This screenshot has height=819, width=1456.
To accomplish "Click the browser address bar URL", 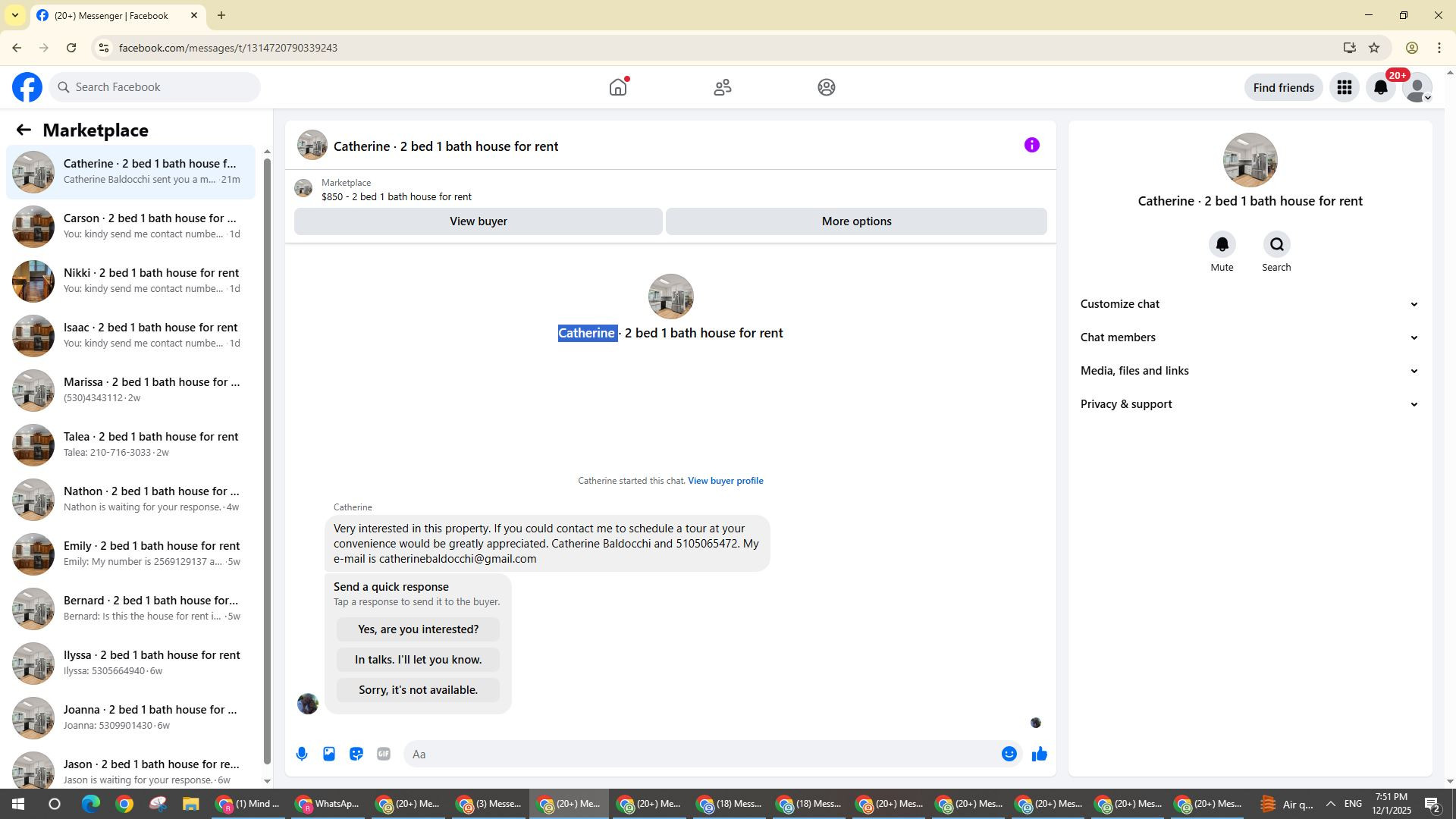I will (x=227, y=48).
